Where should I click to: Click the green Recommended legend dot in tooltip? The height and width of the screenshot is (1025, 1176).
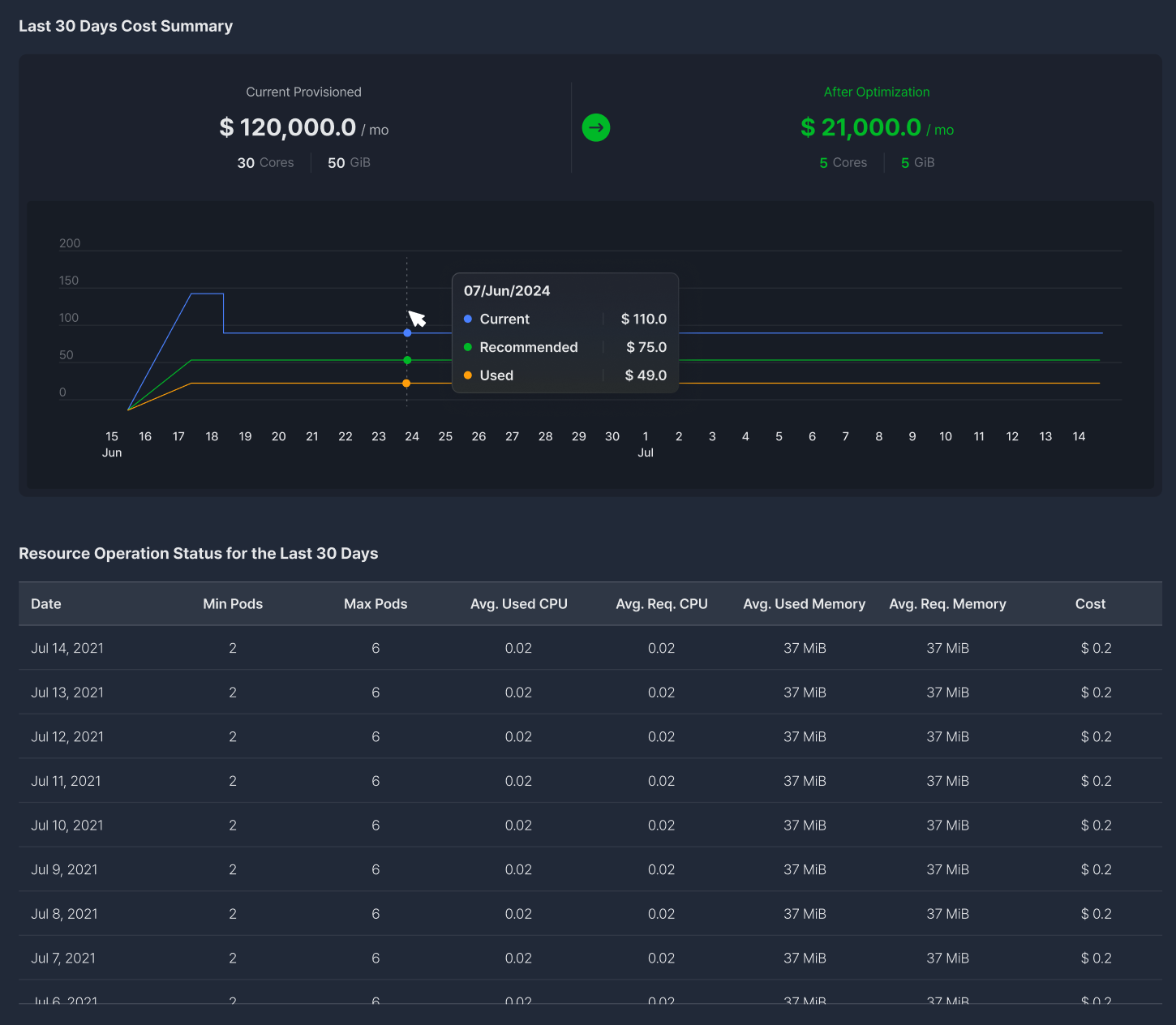pos(468,347)
